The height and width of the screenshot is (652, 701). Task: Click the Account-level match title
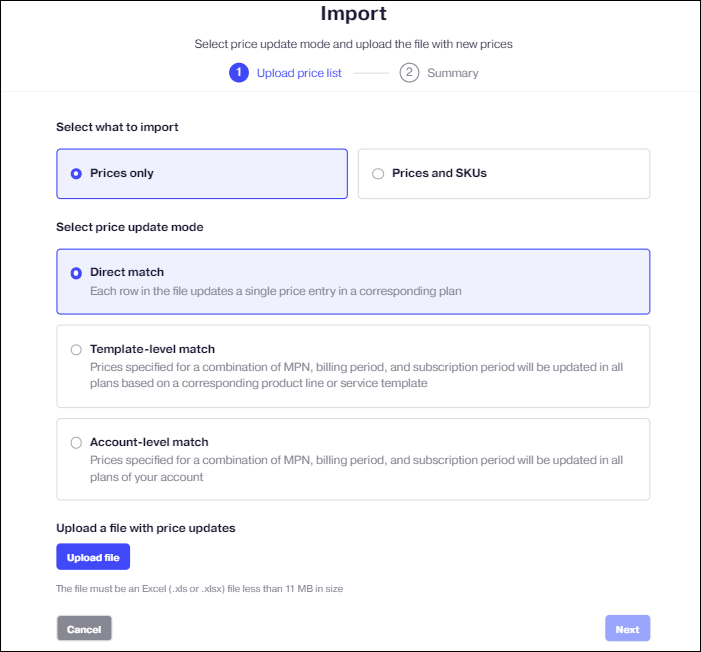[x=149, y=442]
